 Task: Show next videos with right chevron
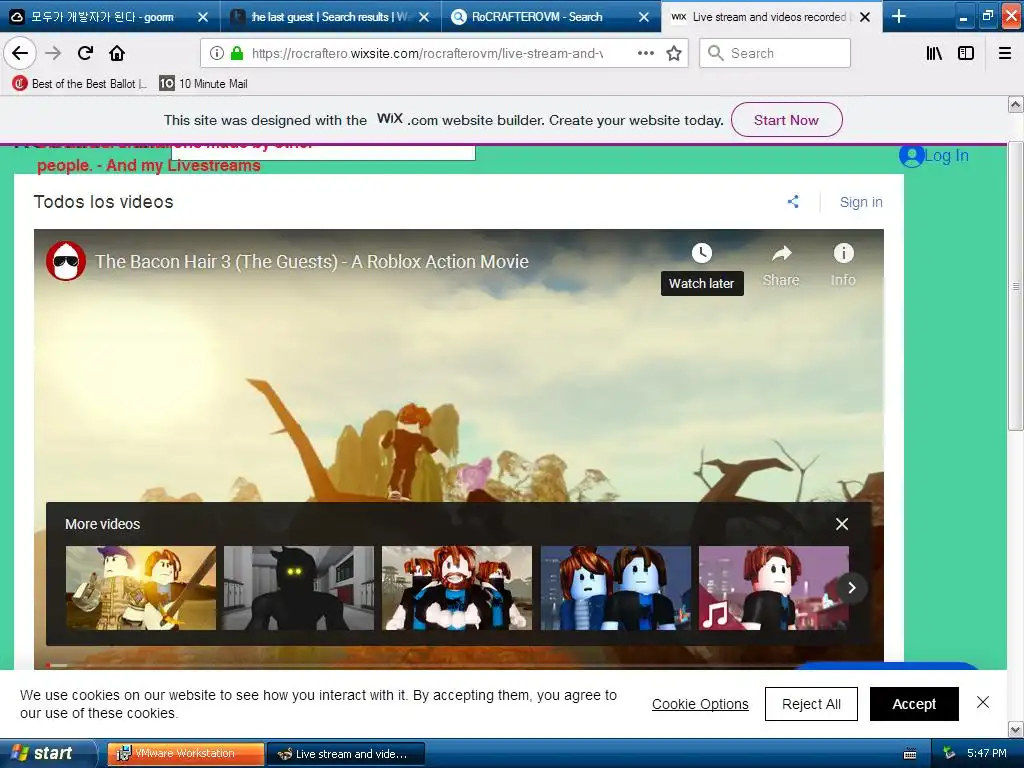coord(851,588)
